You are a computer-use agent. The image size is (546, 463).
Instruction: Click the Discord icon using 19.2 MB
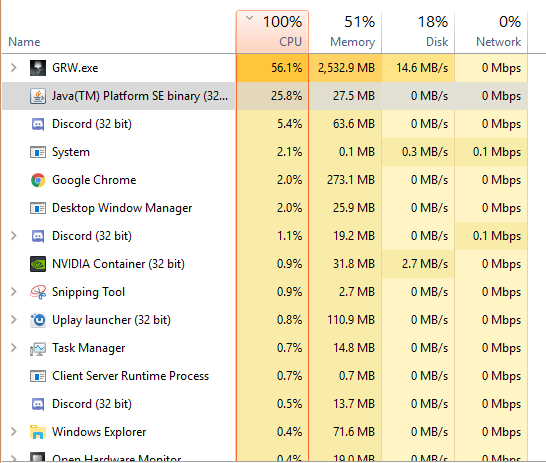coord(38,236)
